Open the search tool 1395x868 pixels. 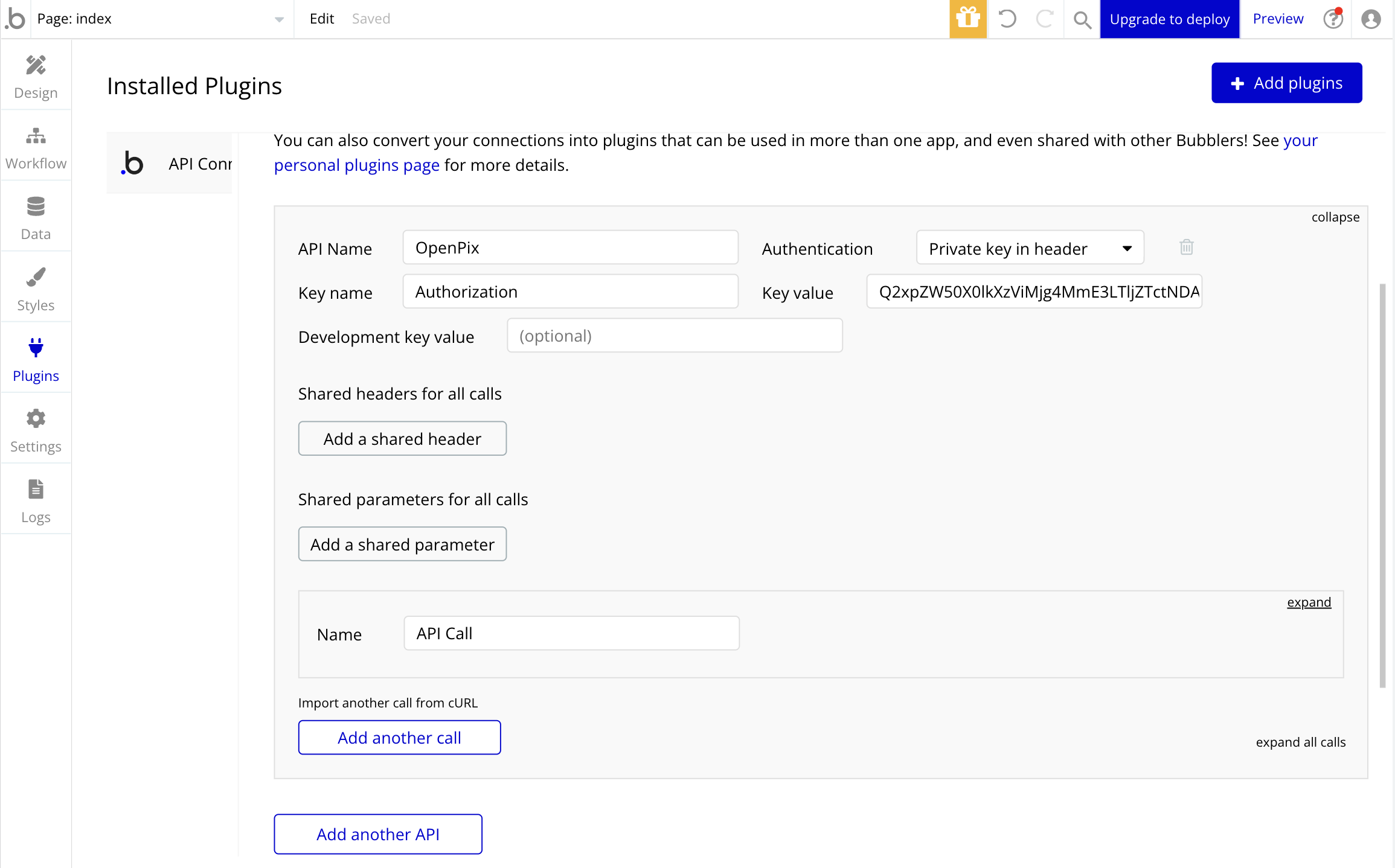coord(1082,19)
